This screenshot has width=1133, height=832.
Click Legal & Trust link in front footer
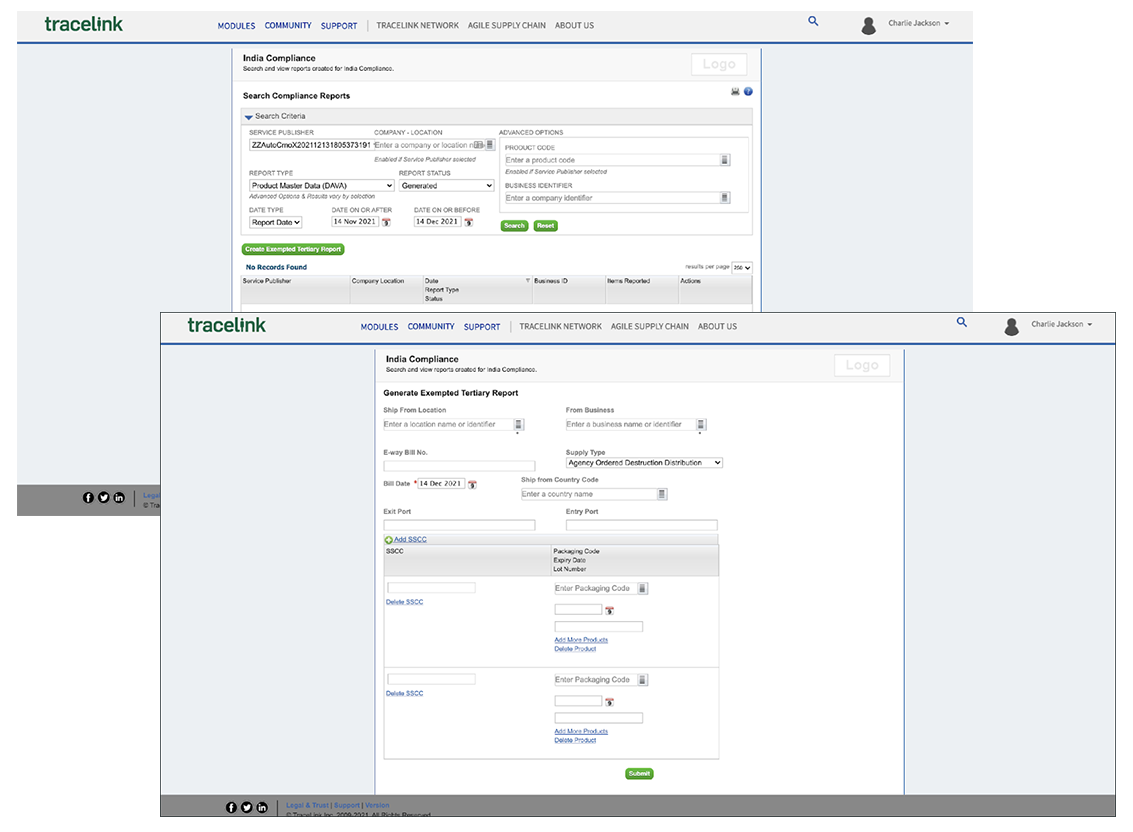tap(307, 805)
